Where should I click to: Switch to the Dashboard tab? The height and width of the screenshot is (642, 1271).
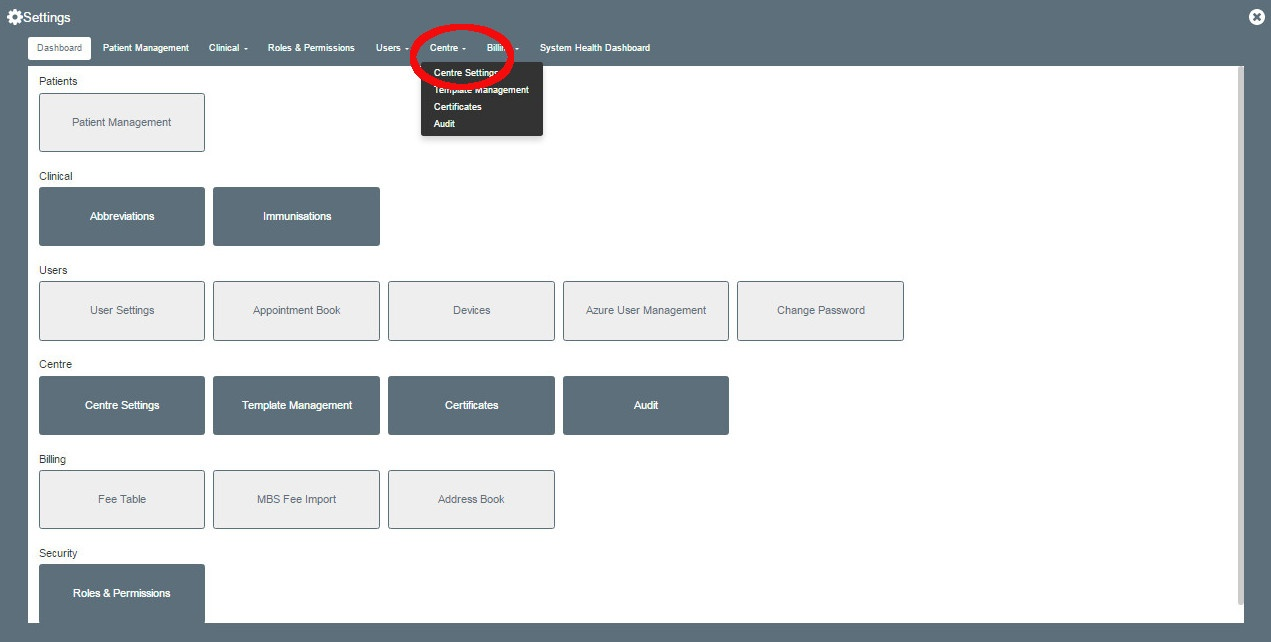(58, 47)
